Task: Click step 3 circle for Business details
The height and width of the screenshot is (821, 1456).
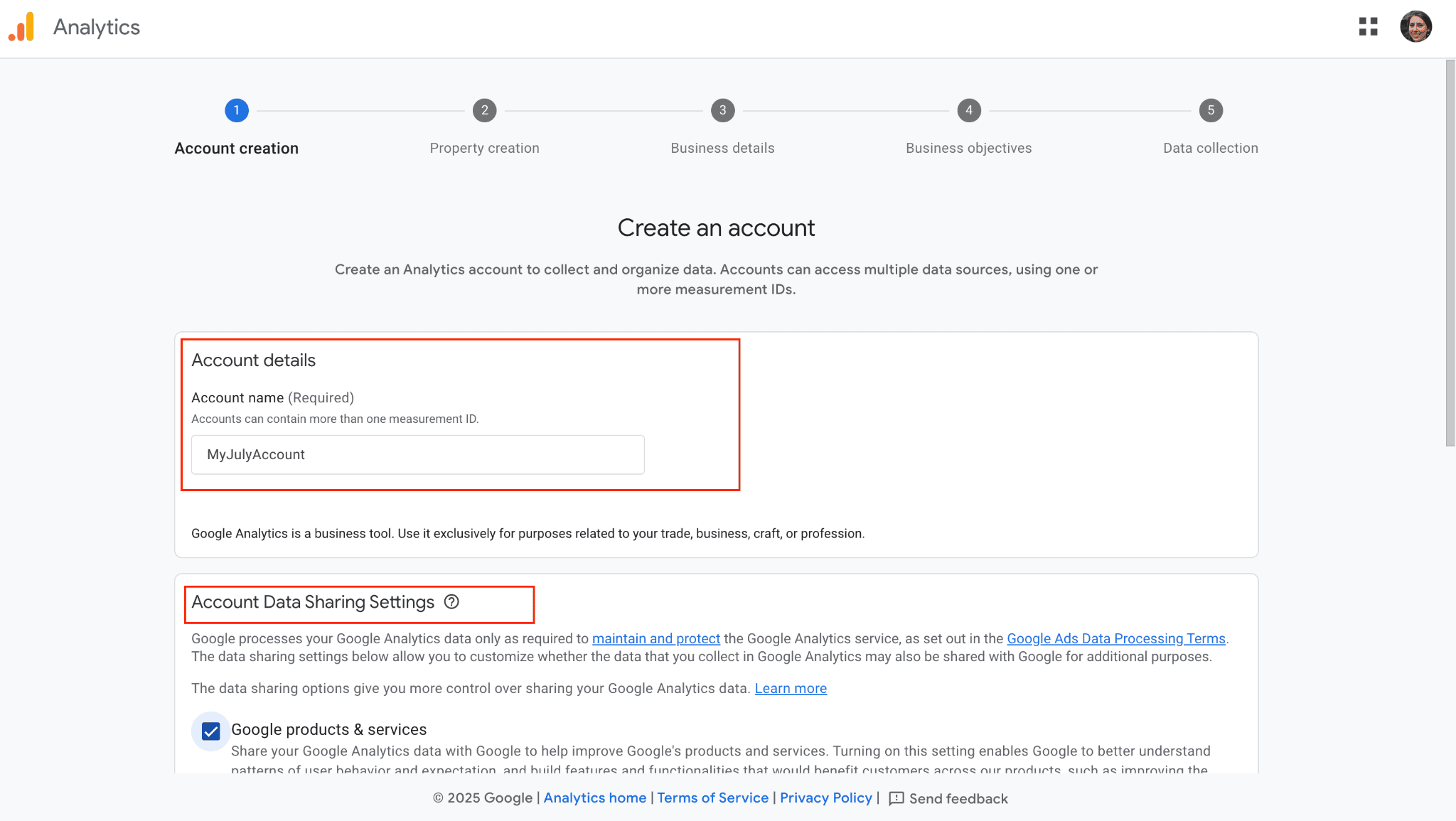Action: (x=722, y=110)
